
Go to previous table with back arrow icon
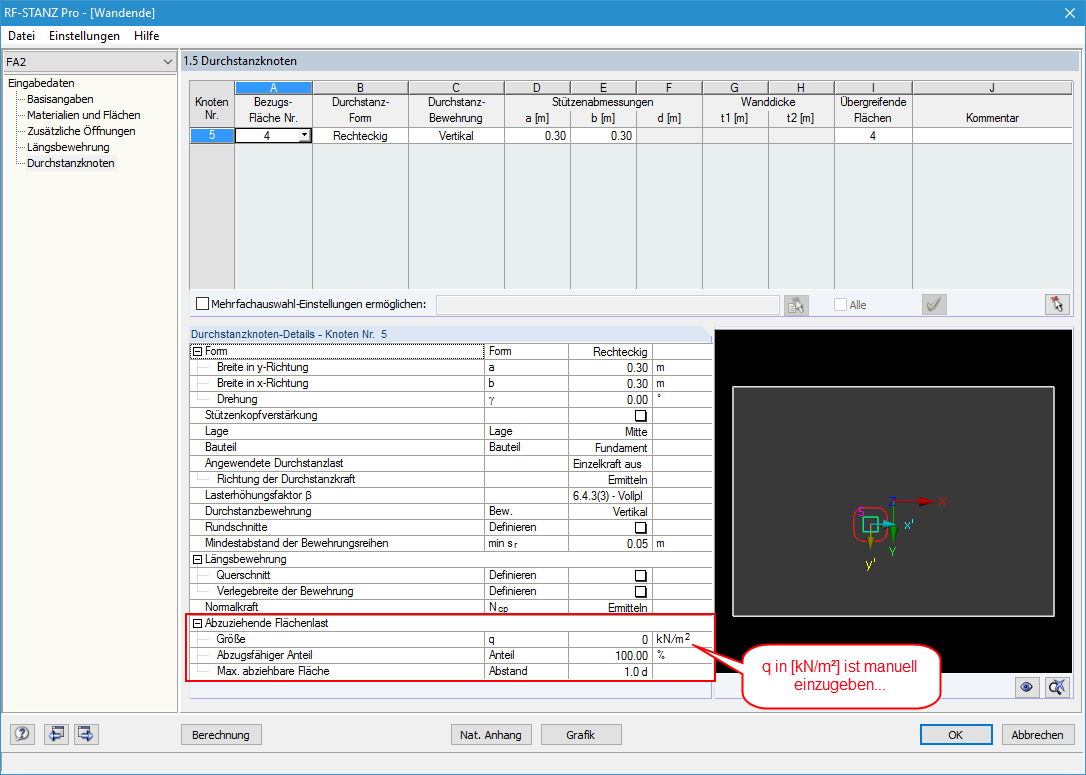tap(56, 734)
